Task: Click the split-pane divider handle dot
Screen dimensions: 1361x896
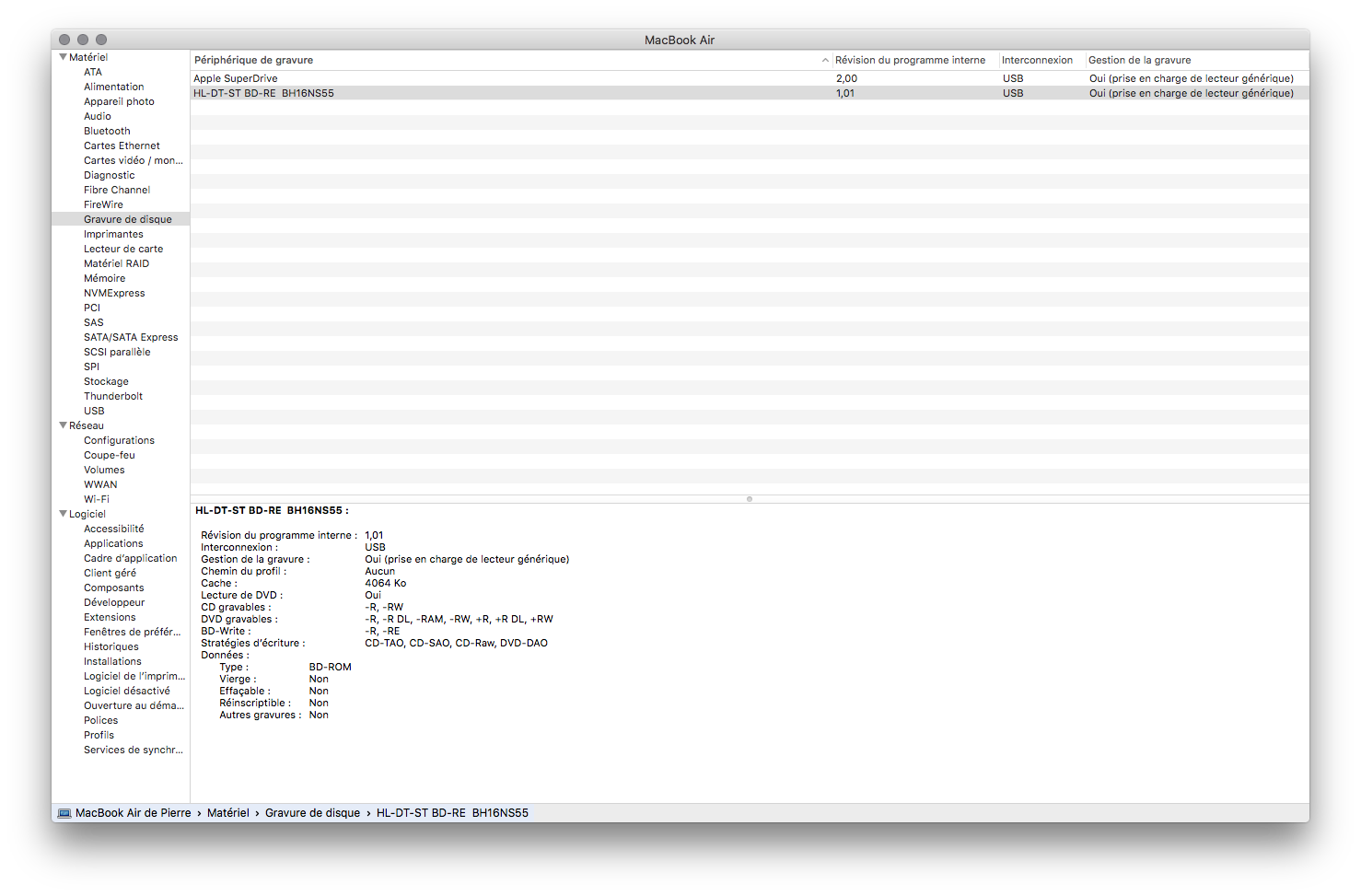Action: pyautogui.click(x=750, y=499)
